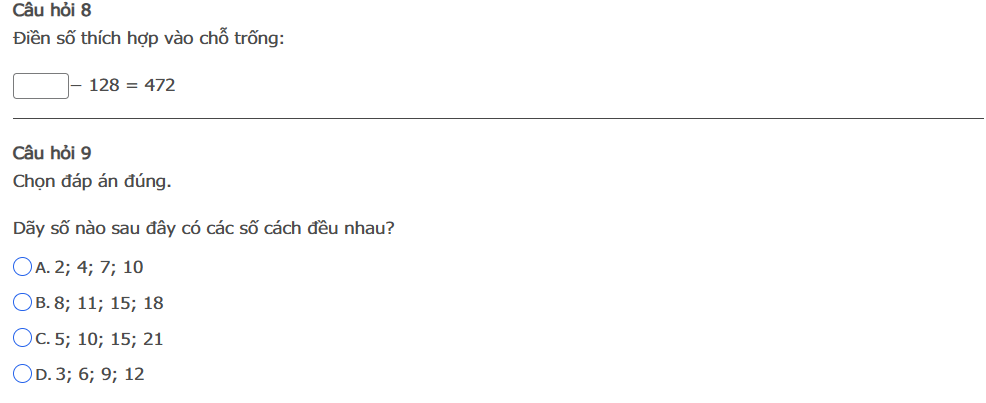The height and width of the screenshot is (403, 986).
Task: Click instruction "Điền số thích hợp vào chỗ trống"
Action: [x=148, y=40]
